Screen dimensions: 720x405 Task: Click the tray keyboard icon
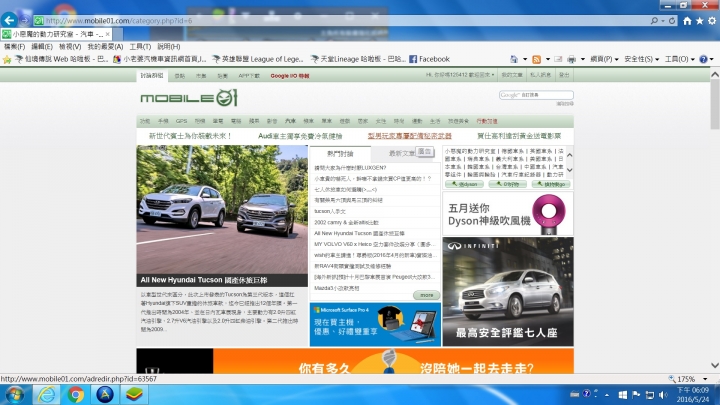(574, 394)
